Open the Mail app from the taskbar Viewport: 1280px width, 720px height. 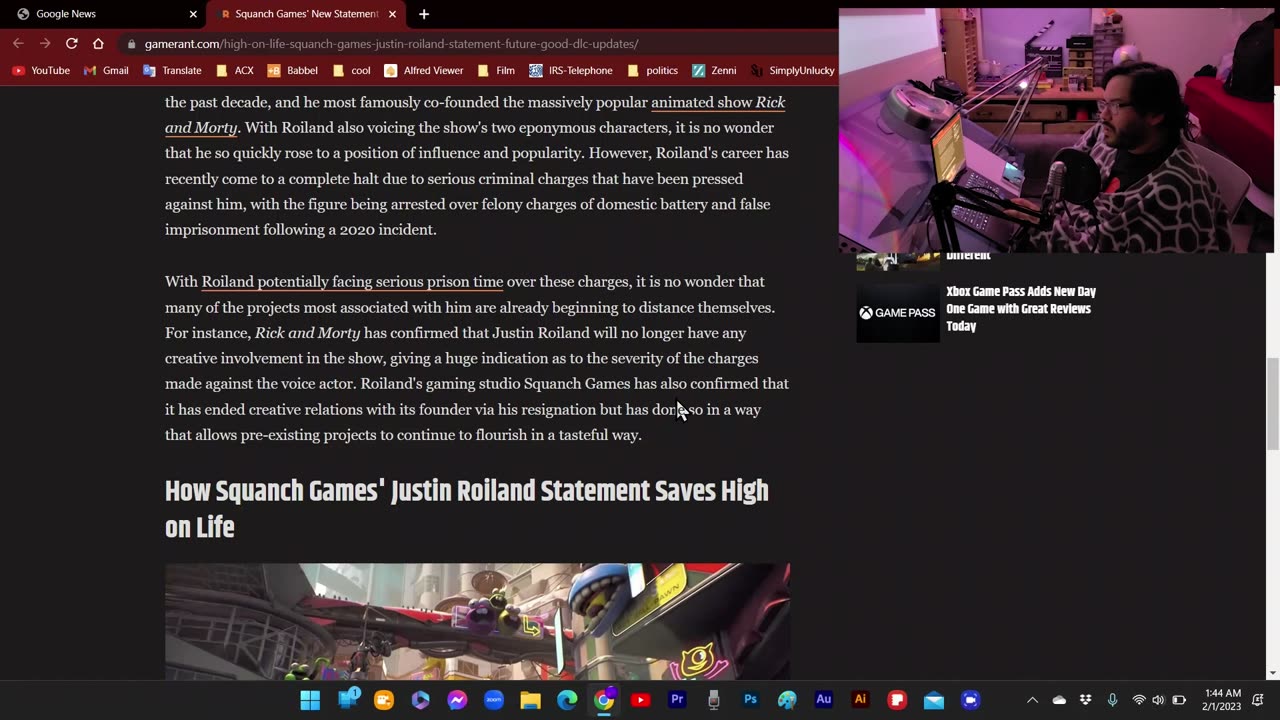[934, 700]
